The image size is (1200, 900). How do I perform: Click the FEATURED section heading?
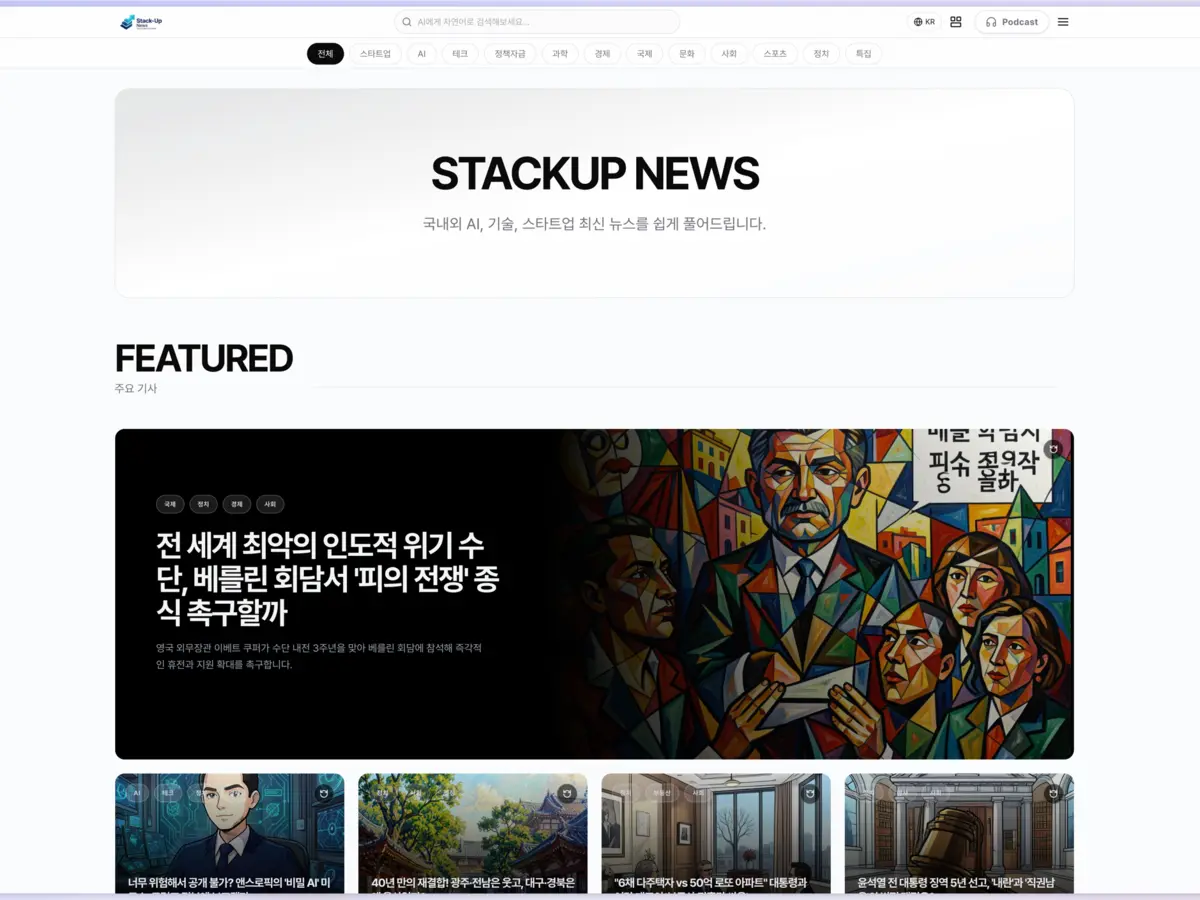click(x=204, y=358)
